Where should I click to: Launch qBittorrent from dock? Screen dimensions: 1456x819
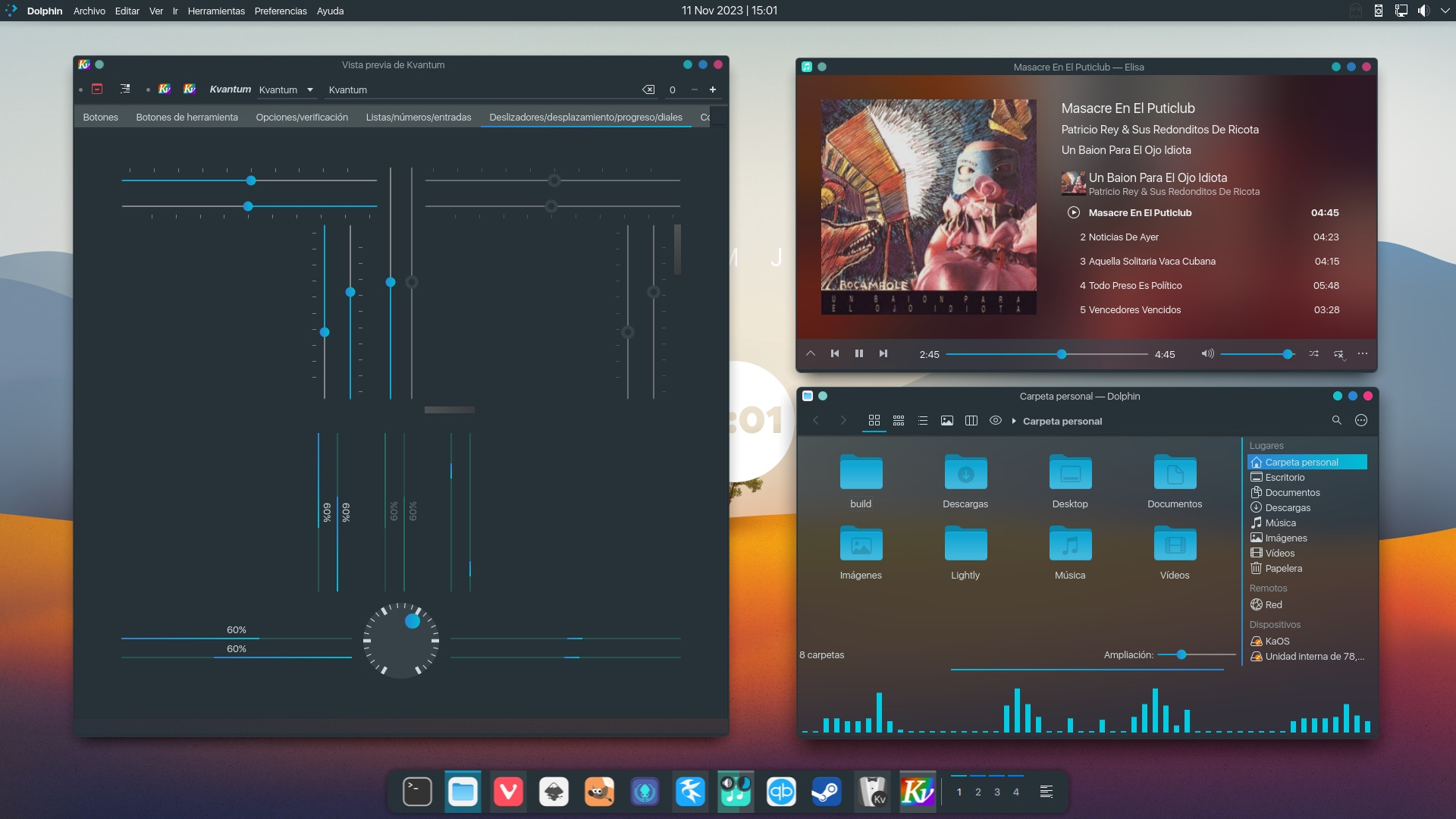781,792
